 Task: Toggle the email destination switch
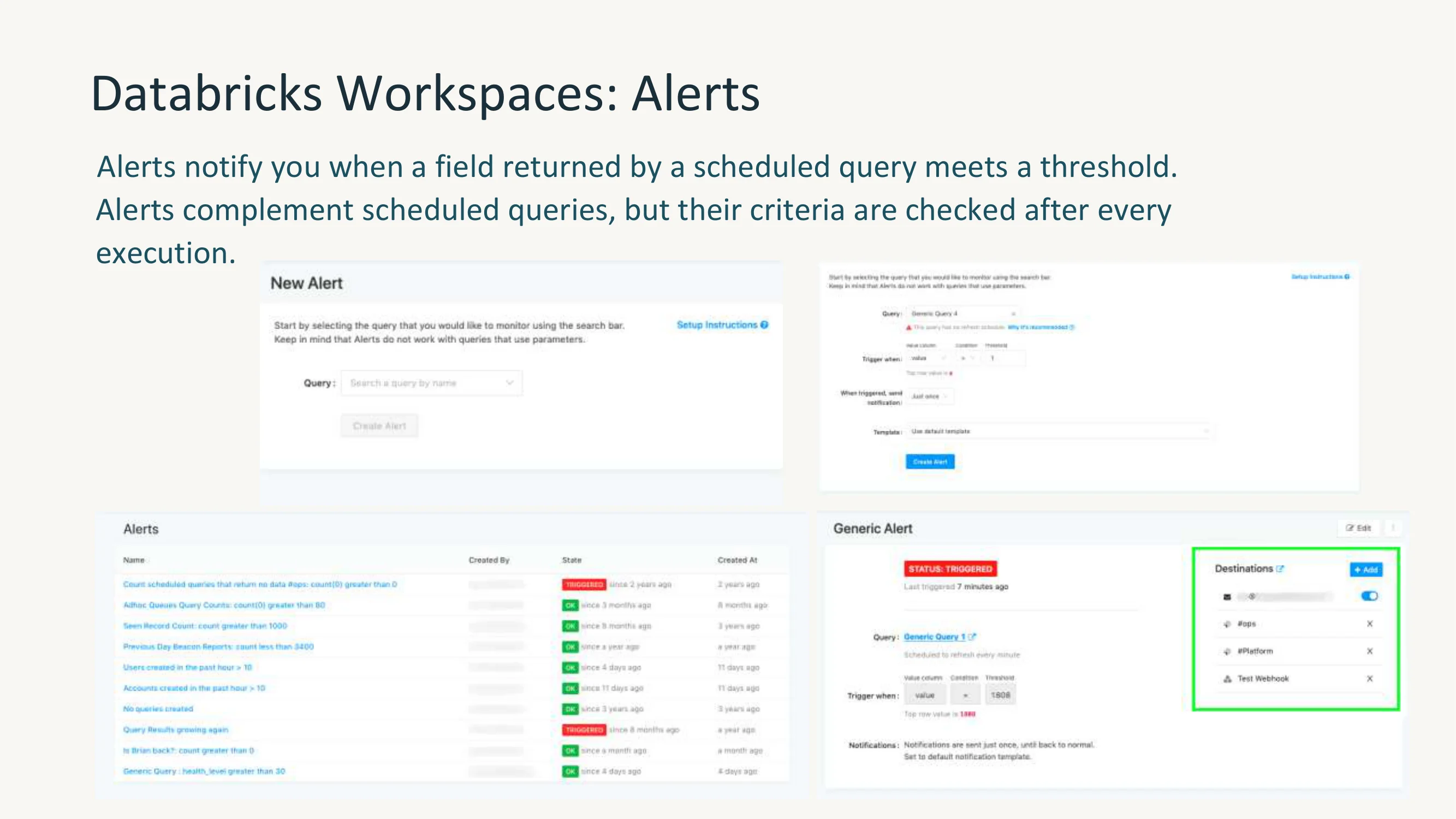click(x=1370, y=596)
